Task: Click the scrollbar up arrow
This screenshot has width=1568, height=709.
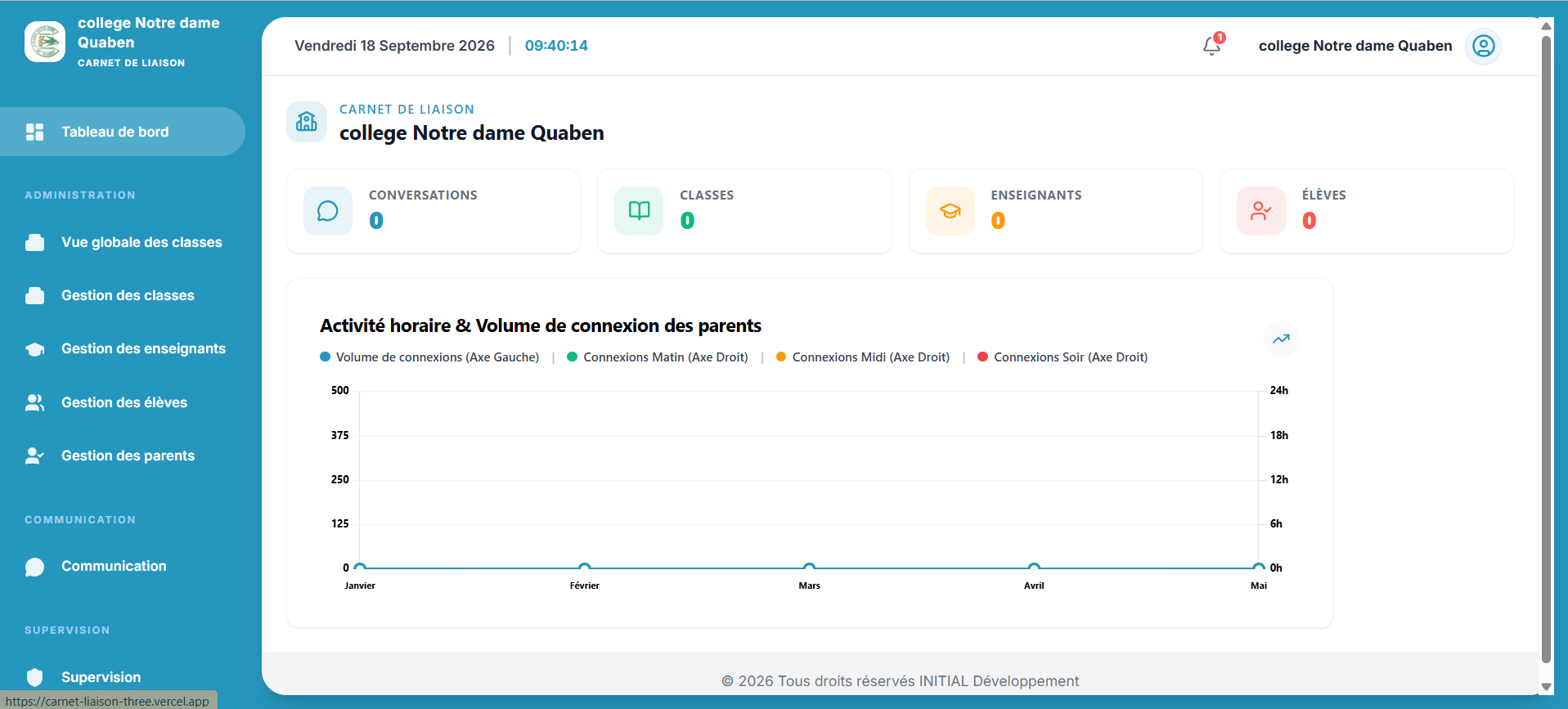Action: [1546, 26]
